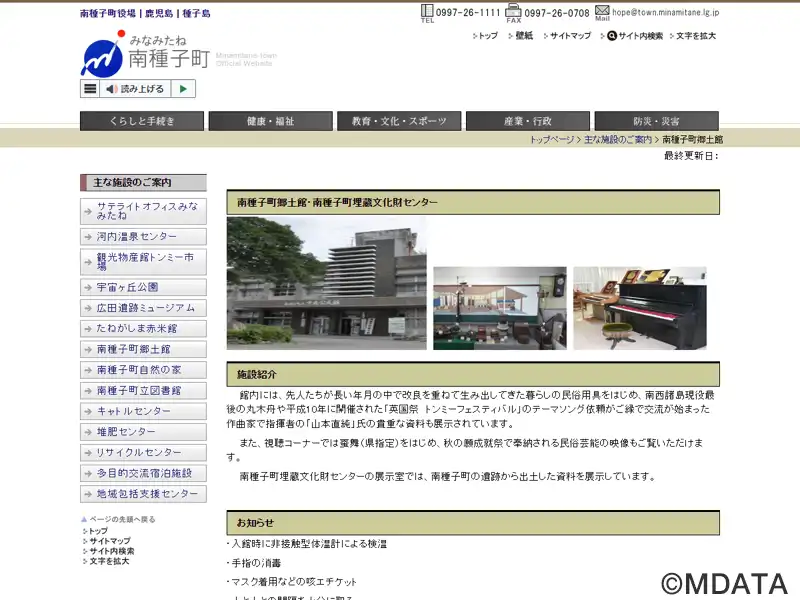Click the 読み上げる speaker button

pos(135,89)
